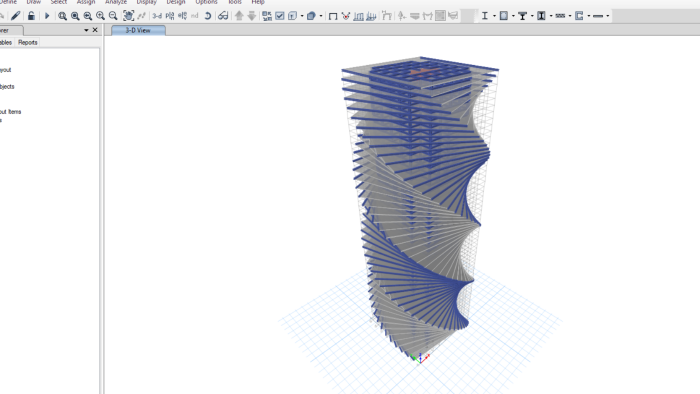Click the set building view limits icon
This screenshot has width=700, height=394.
pyautogui.click(x=292, y=16)
